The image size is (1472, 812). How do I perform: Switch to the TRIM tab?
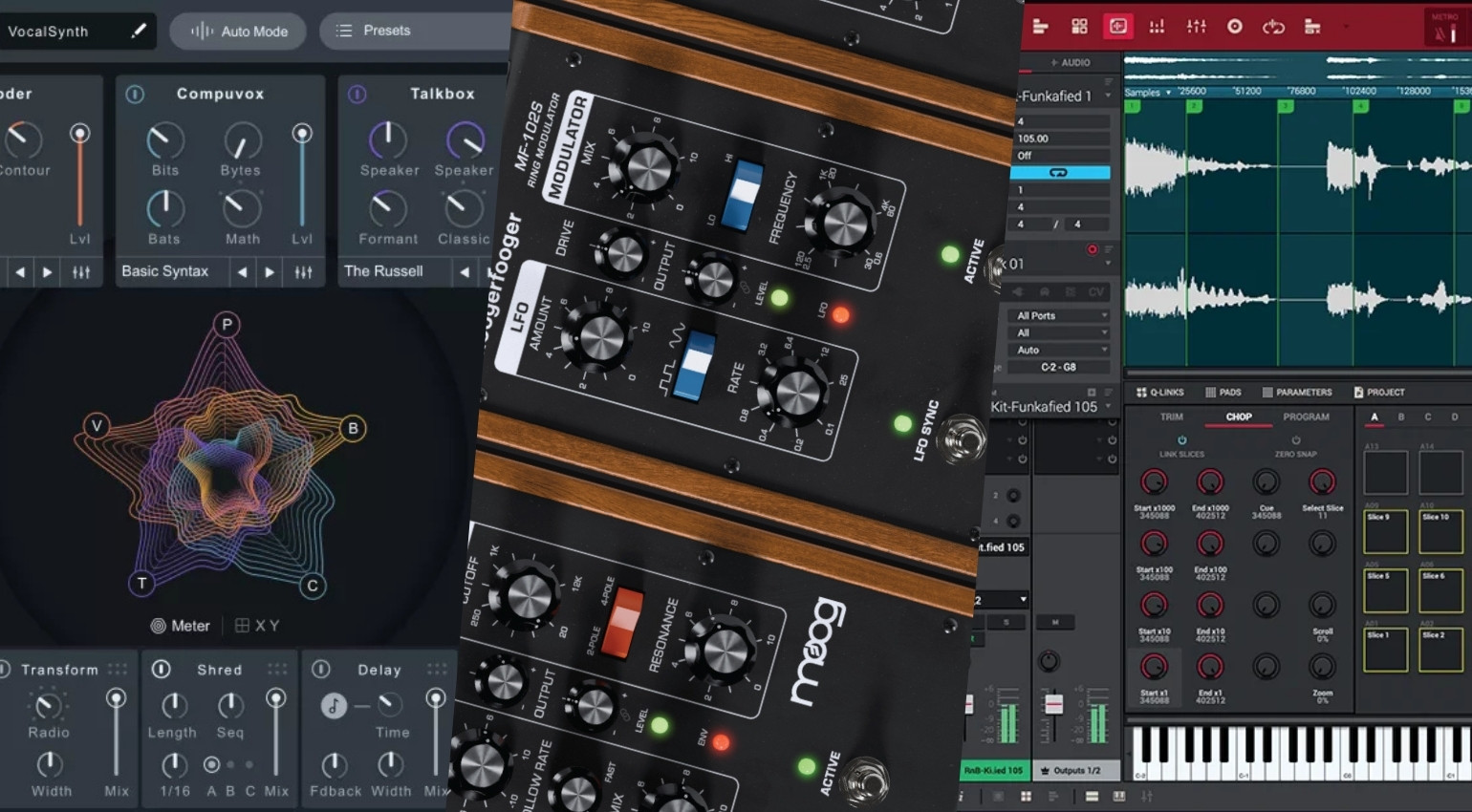point(1172,417)
